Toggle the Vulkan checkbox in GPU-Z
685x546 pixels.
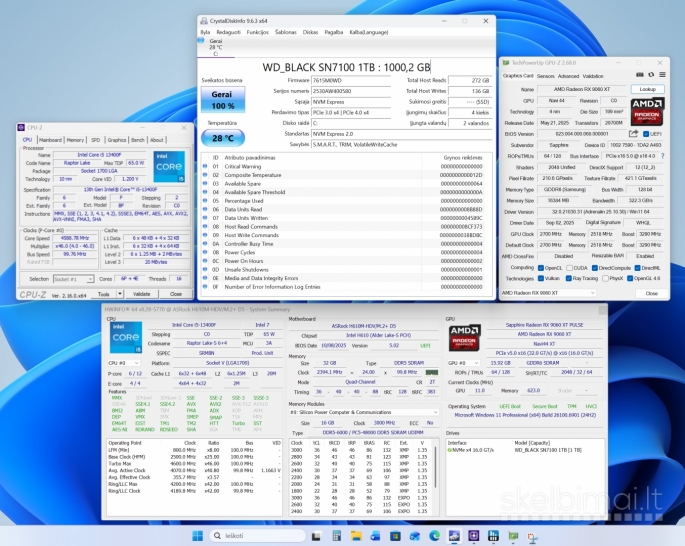coord(541,278)
